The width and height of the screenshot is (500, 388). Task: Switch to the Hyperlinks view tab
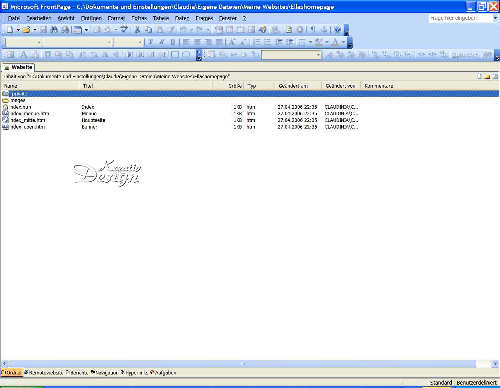click(x=134, y=373)
